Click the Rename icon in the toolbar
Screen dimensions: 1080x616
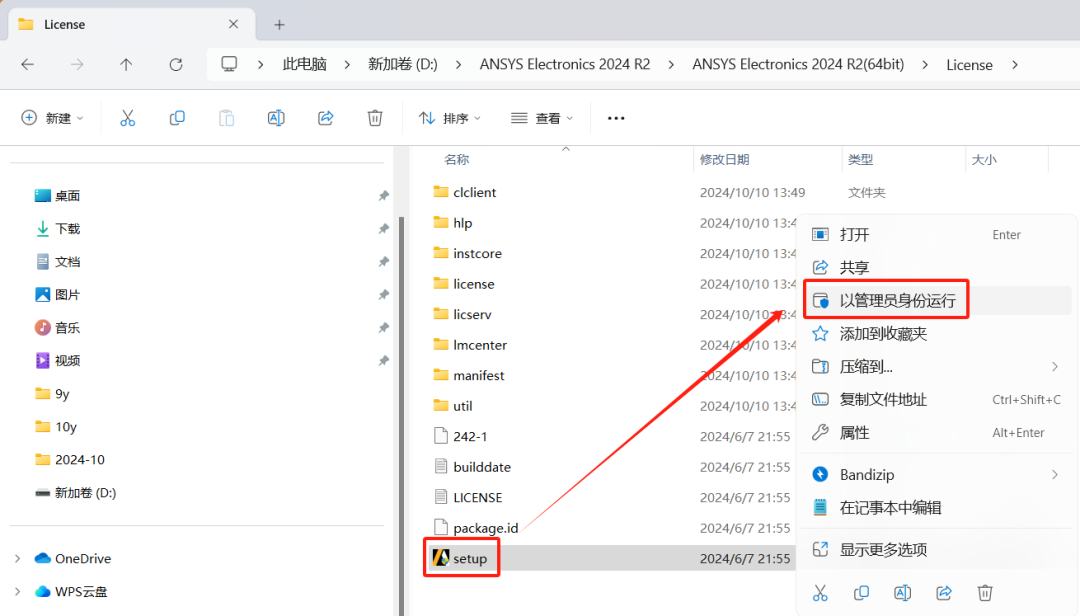click(x=276, y=119)
